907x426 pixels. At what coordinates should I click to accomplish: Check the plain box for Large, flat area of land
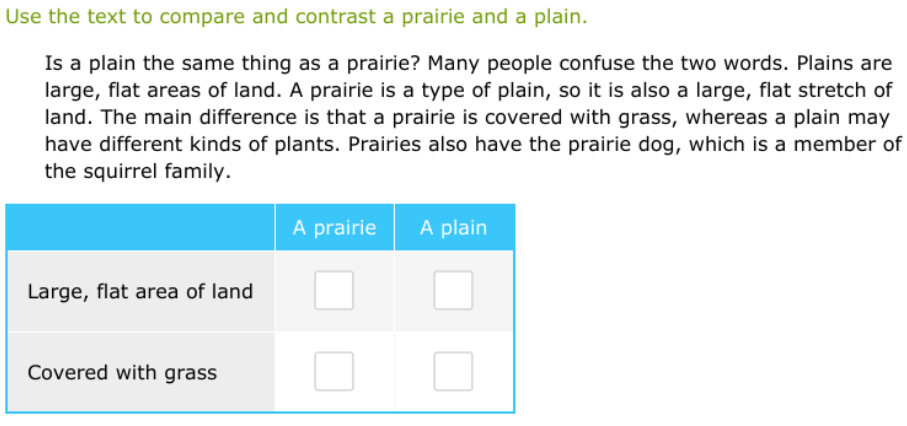click(x=453, y=291)
